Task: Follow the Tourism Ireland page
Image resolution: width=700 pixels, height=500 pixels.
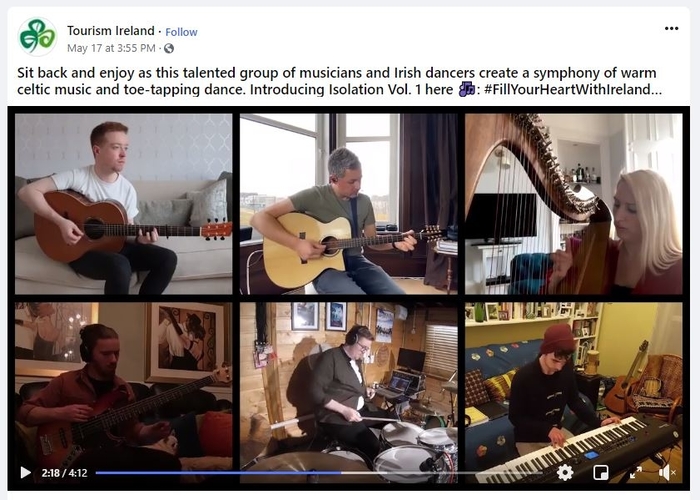Action: 181,32
